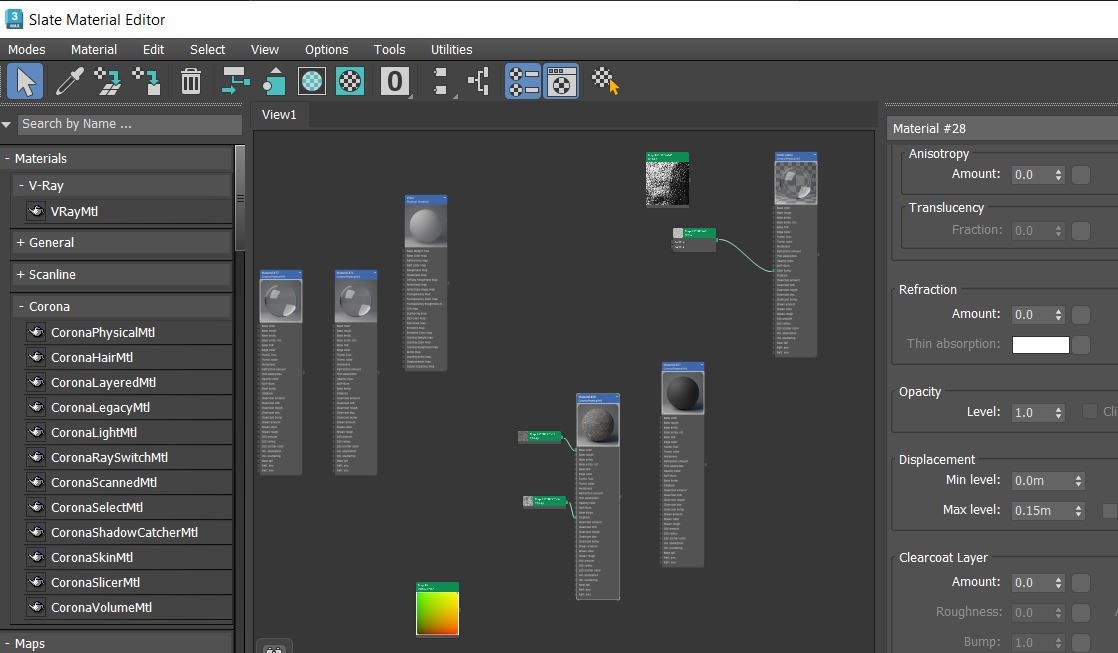Open the Options menu
The width and height of the screenshot is (1118, 653).
click(327, 49)
